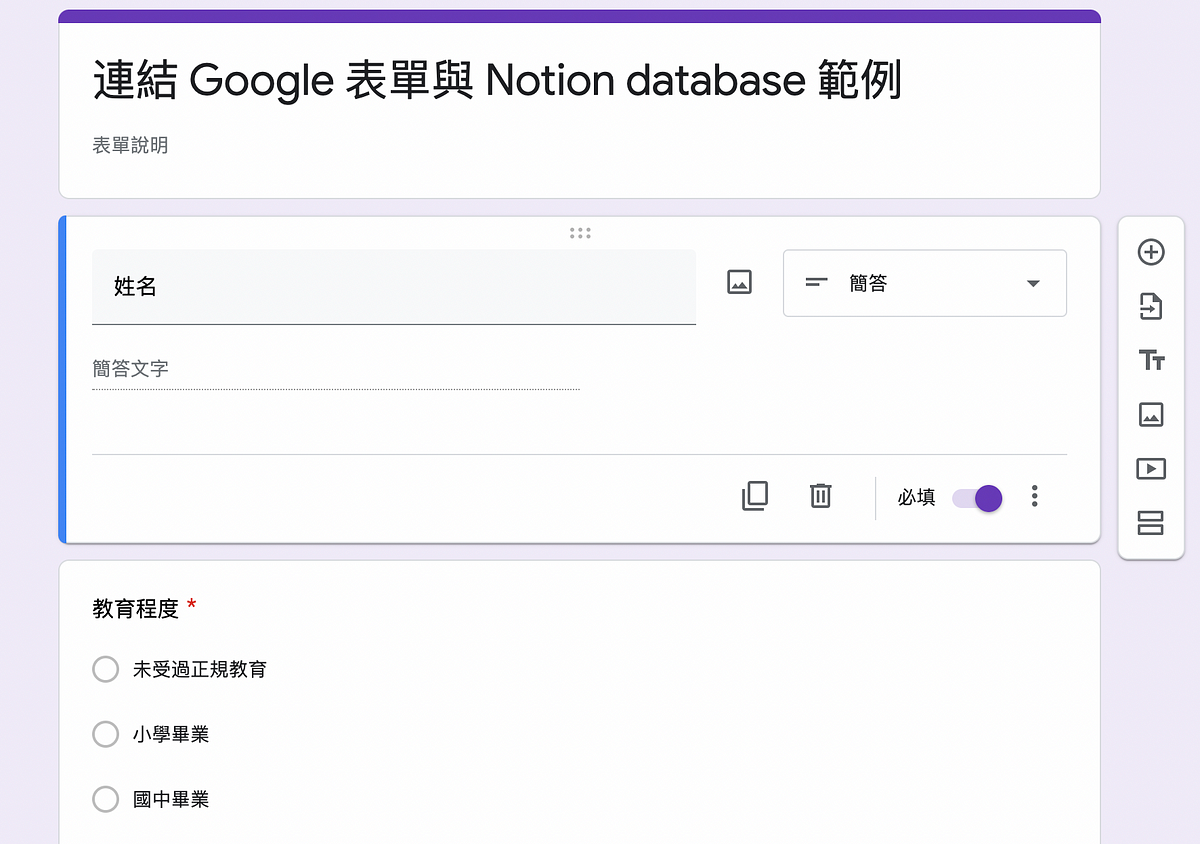Add video from the side toolbar

click(1151, 468)
